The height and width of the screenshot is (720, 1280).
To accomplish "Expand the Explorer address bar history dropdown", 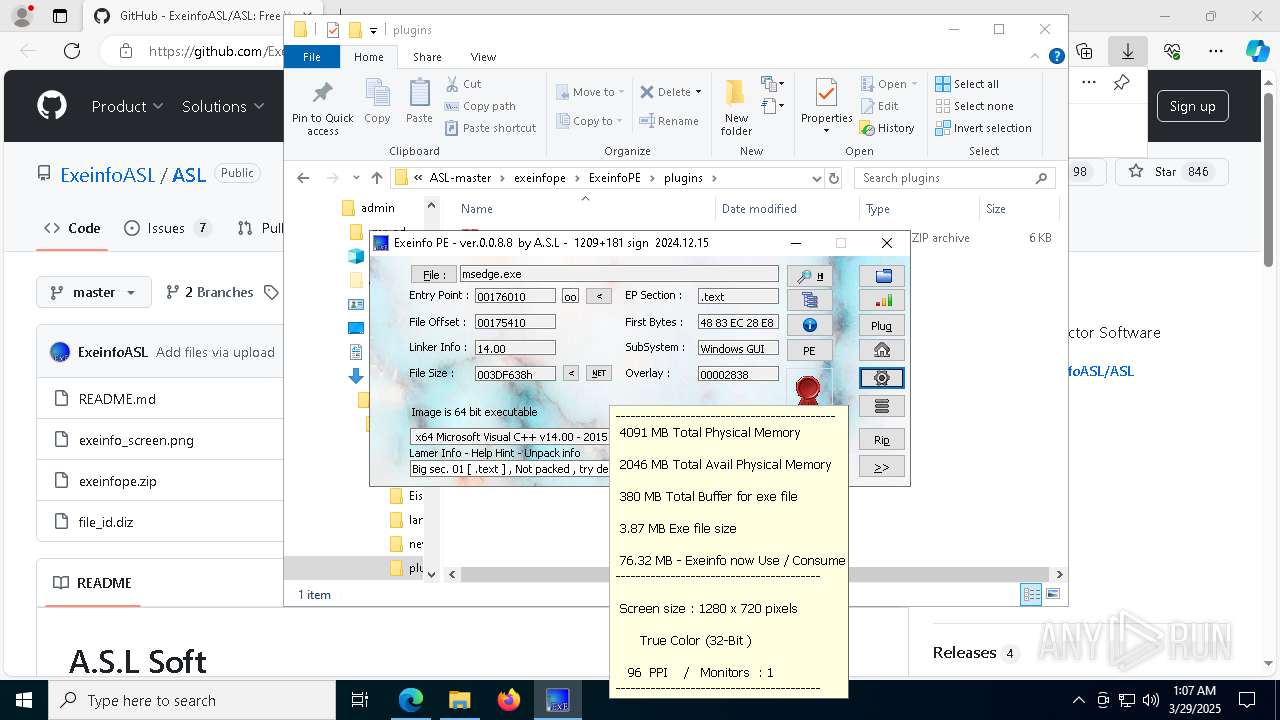I will coord(817,178).
